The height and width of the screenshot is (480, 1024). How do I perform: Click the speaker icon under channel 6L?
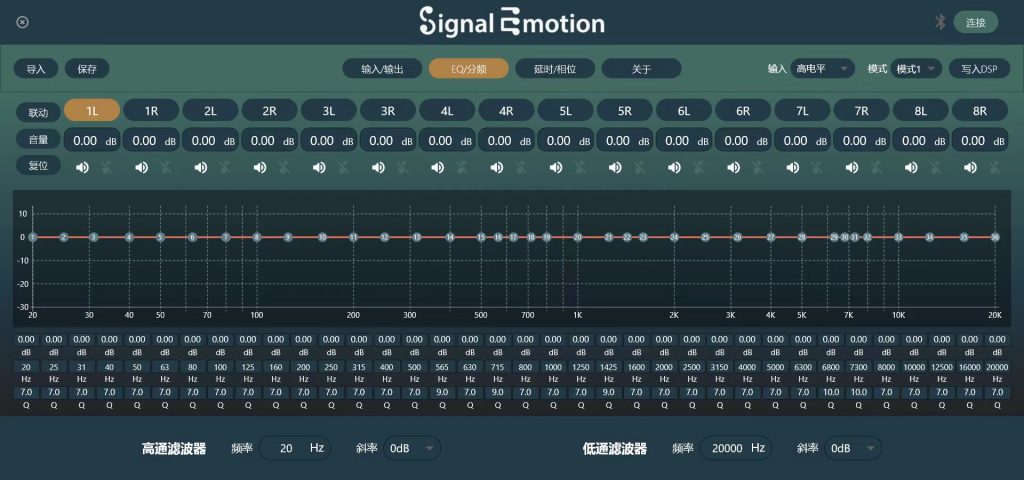[675, 168]
